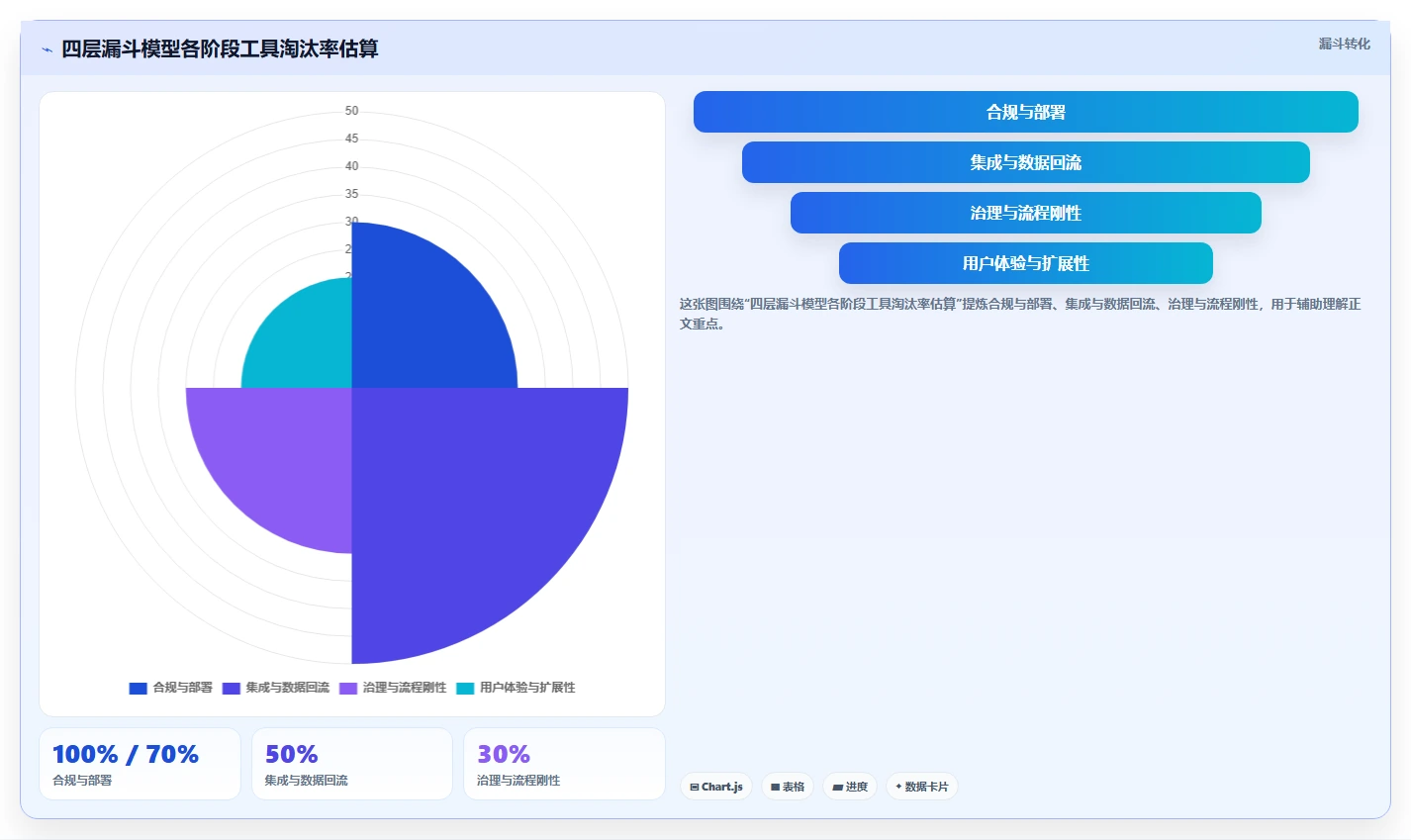Image resolution: width=1411 pixels, height=840 pixels.
Task: Click the 表格 tag chip
Action: pyautogui.click(x=788, y=787)
